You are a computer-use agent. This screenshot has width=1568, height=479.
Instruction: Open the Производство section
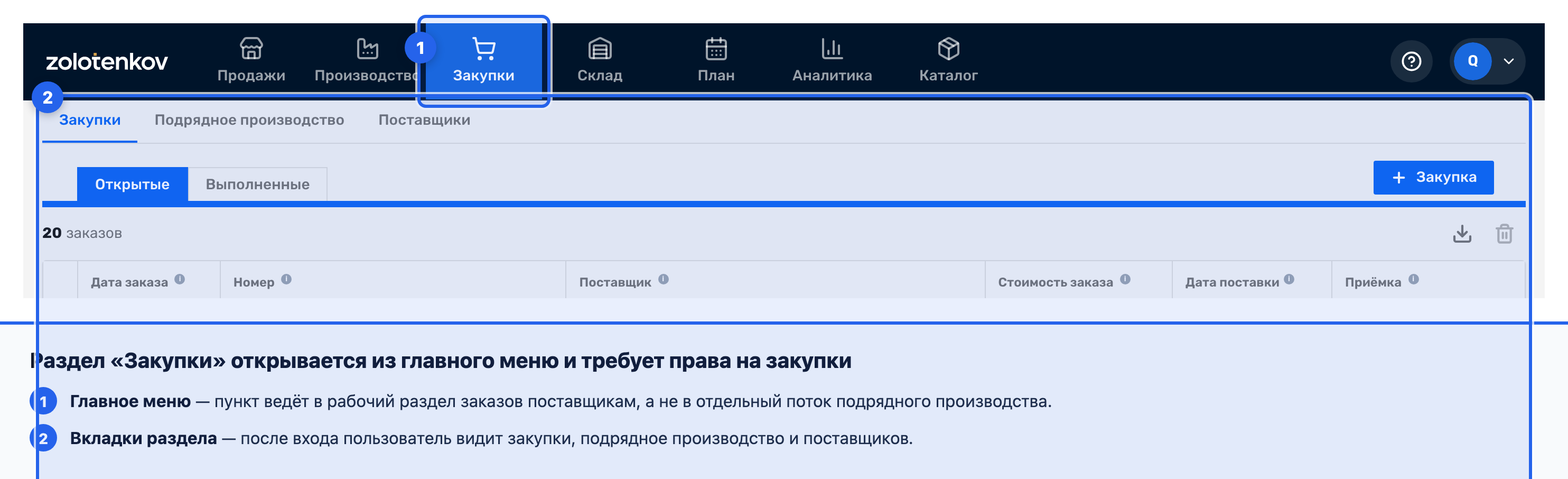point(367,61)
